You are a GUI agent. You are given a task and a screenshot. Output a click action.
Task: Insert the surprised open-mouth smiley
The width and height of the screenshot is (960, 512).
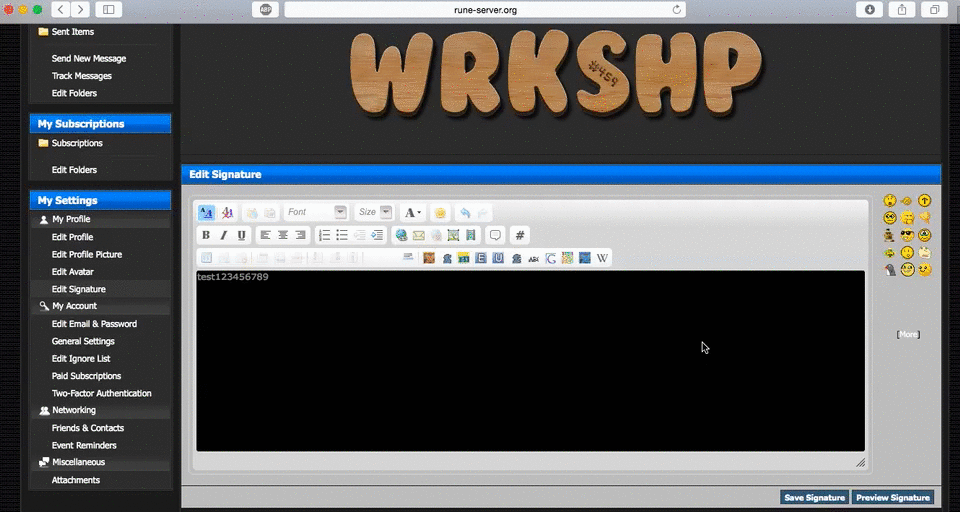click(890, 200)
